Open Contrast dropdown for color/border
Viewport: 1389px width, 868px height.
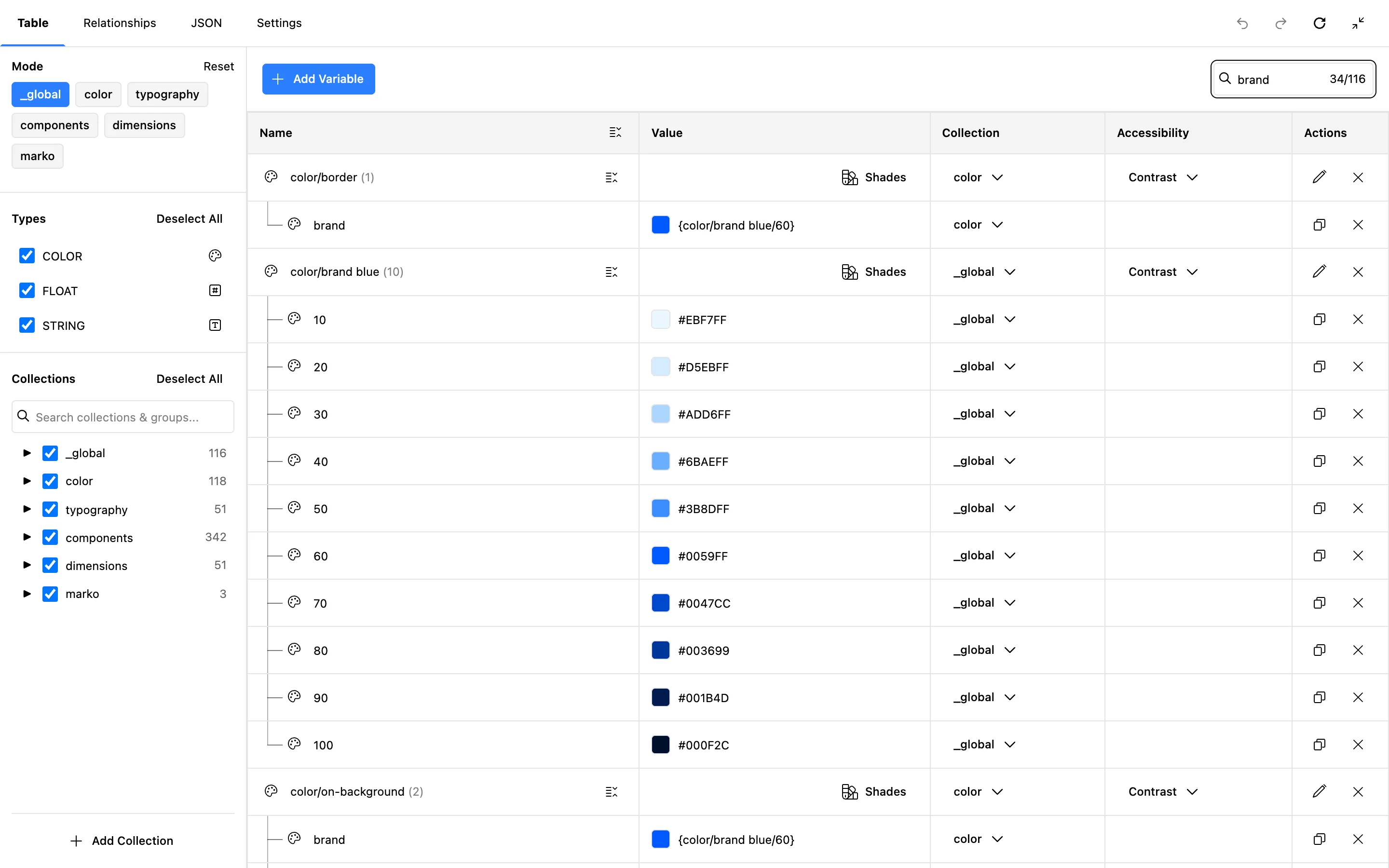[x=1163, y=177]
